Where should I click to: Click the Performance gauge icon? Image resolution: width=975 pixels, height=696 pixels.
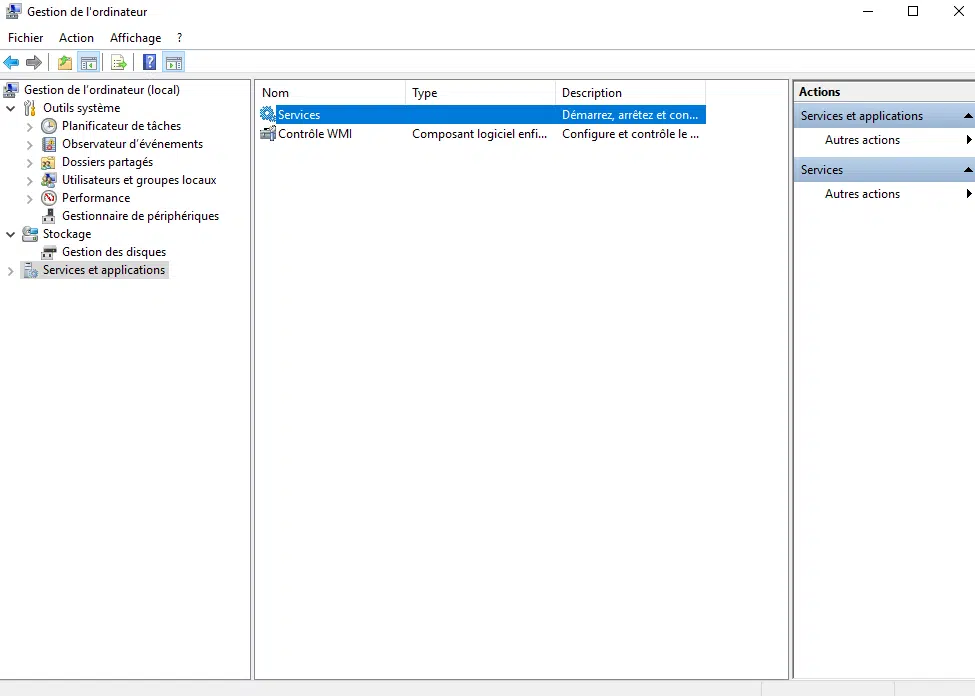pos(49,198)
